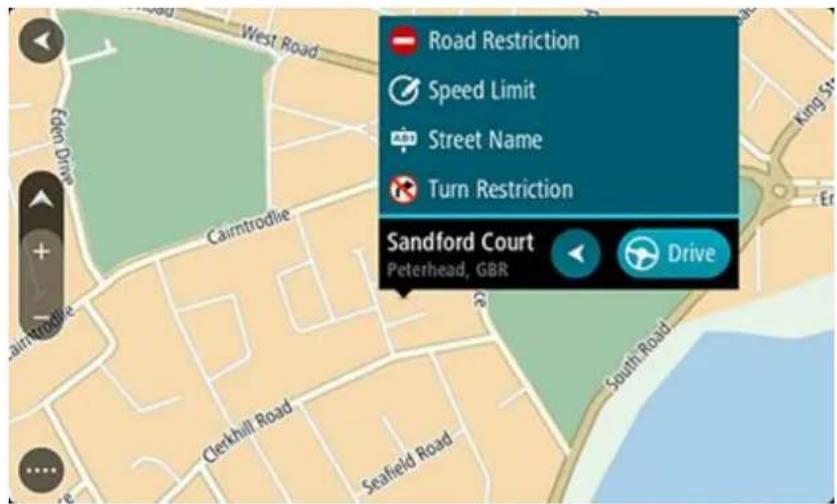Start driving to Sandford Court
The width and height of the screenshot is (837, 504).
click(x=674, y=254)
